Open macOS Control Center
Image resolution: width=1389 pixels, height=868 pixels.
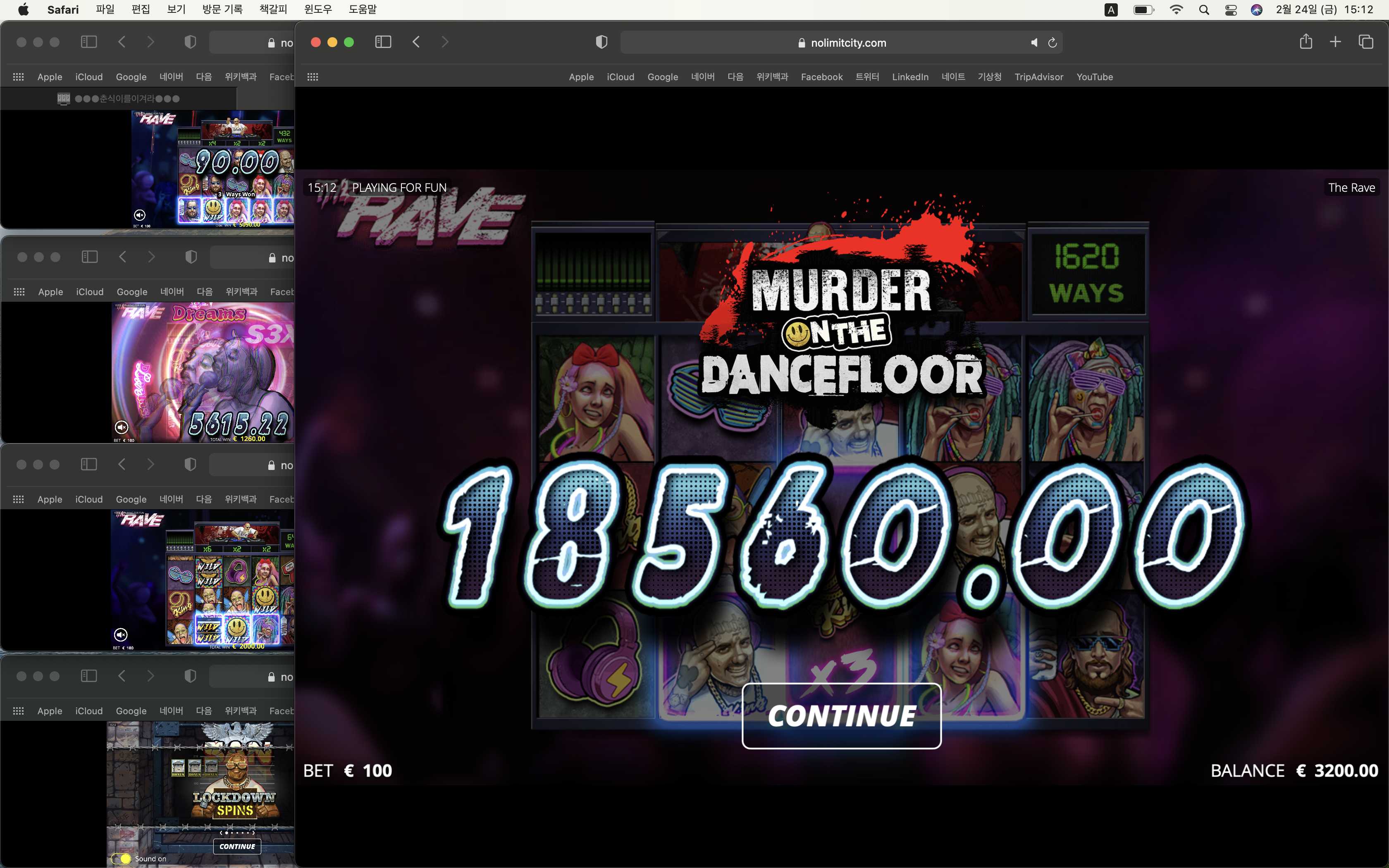1231,10
